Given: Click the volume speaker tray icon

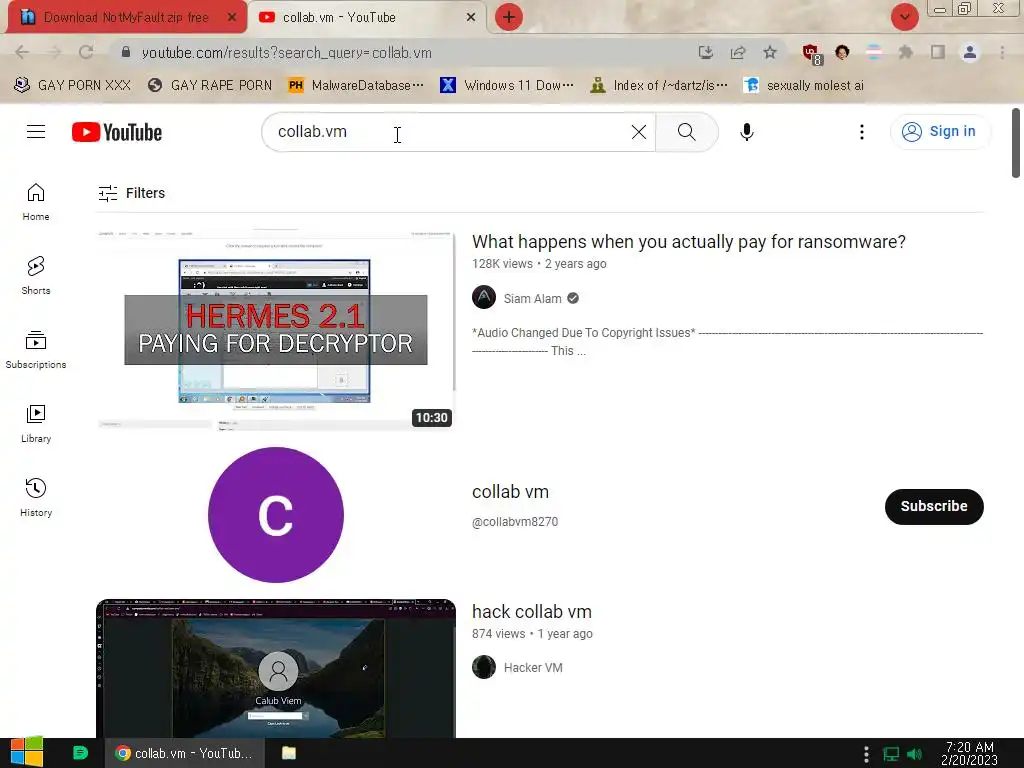Looking at the screenshot, I should tap(915, 754).
